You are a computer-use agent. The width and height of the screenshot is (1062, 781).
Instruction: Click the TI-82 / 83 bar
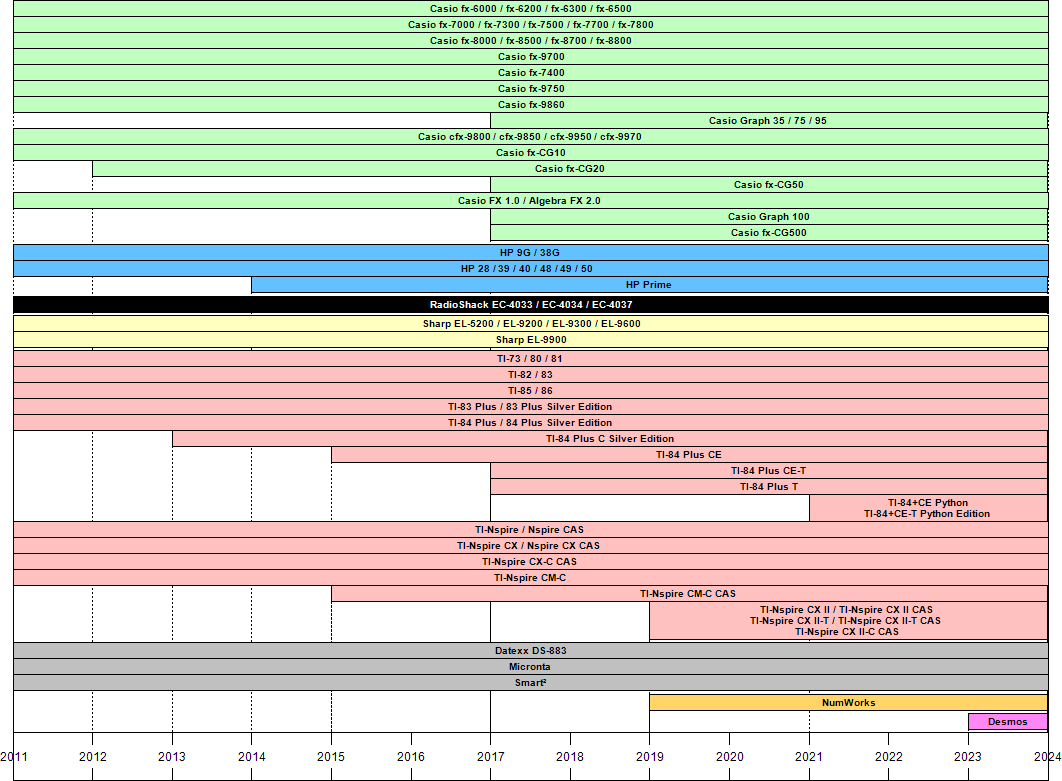tap(531, 375)
